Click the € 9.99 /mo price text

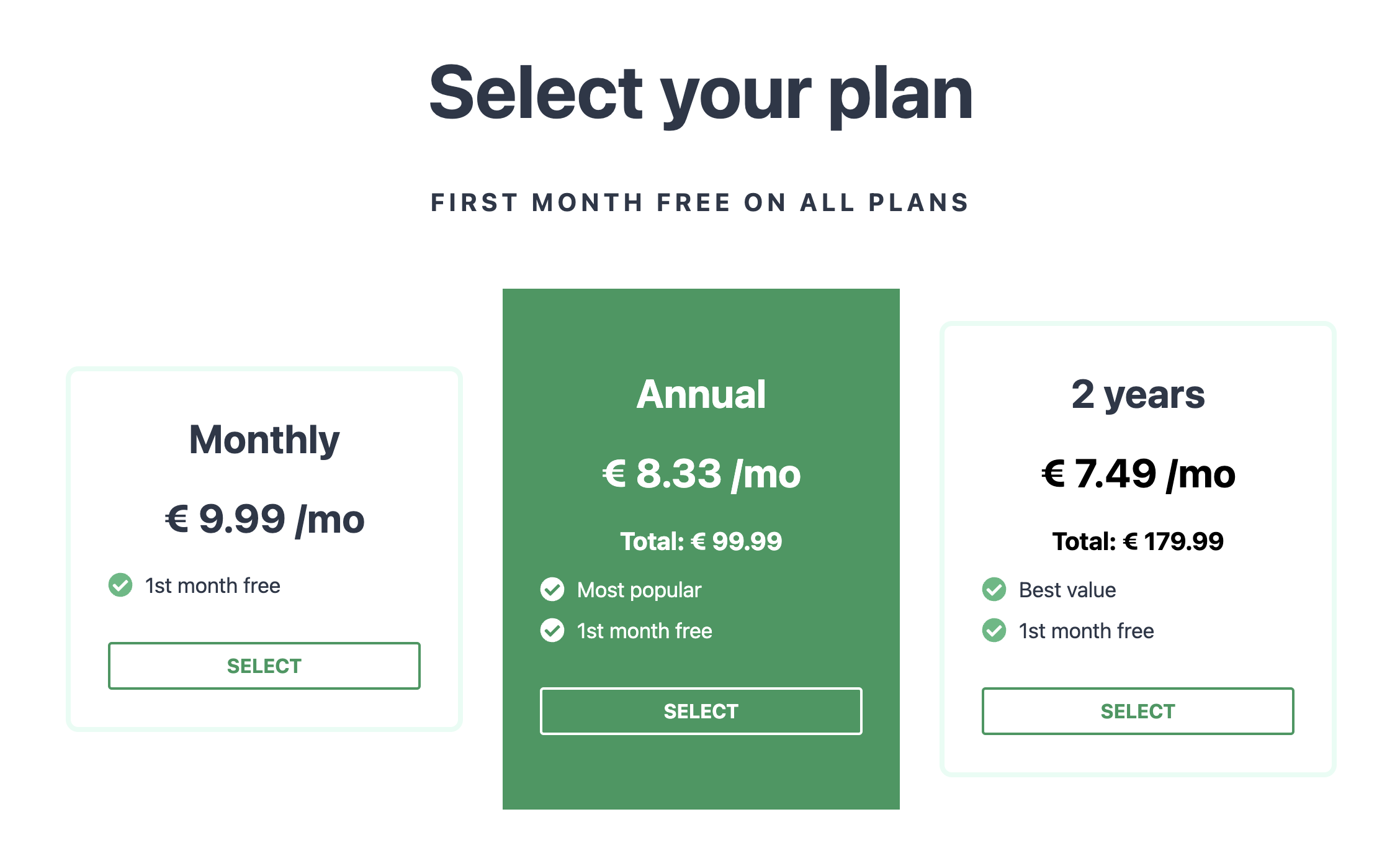coord(264,520)
